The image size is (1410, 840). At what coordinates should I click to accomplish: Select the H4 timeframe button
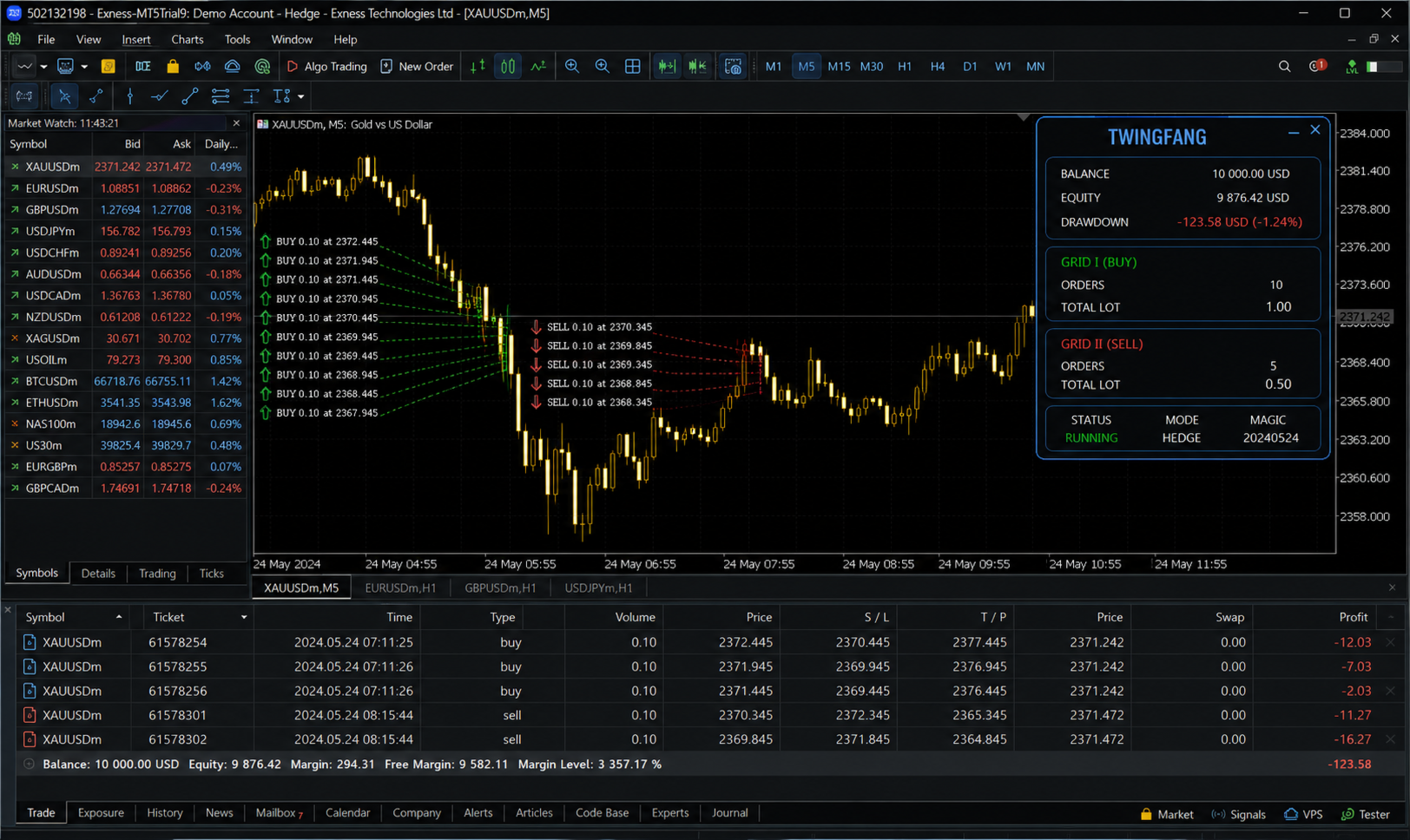tap(937, 67)
